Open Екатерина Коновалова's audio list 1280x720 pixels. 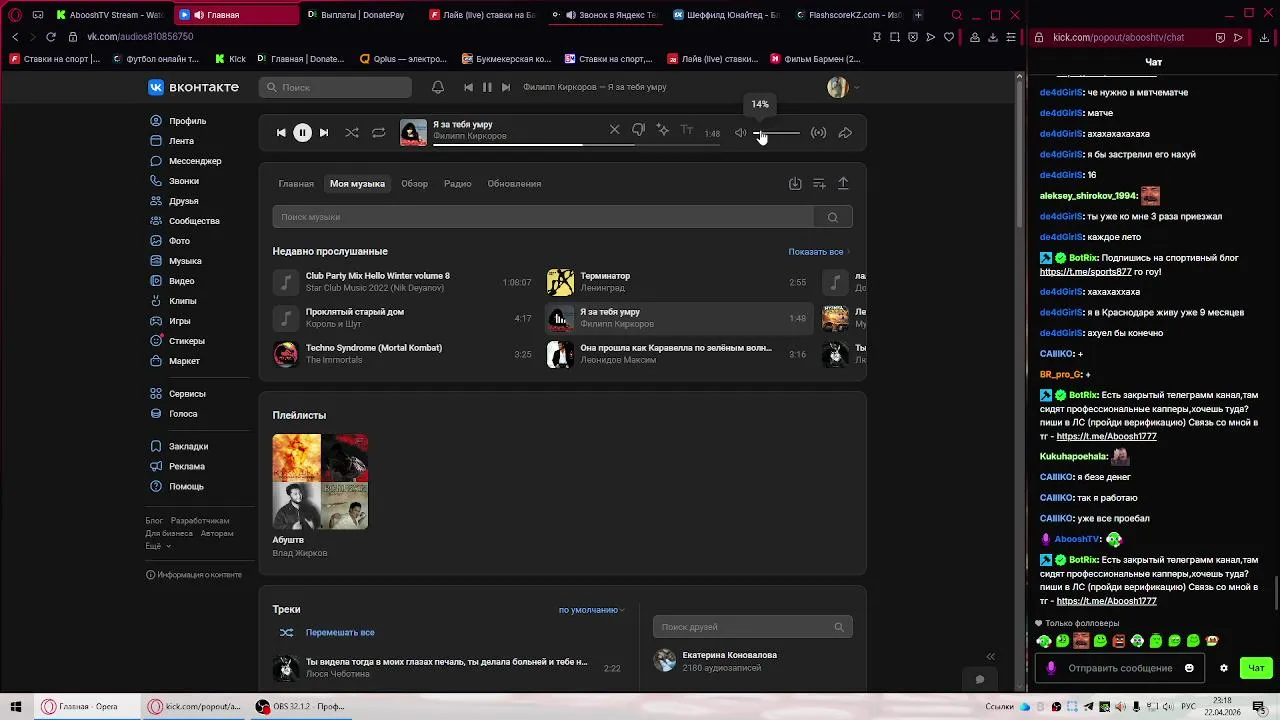coord(752,661)
